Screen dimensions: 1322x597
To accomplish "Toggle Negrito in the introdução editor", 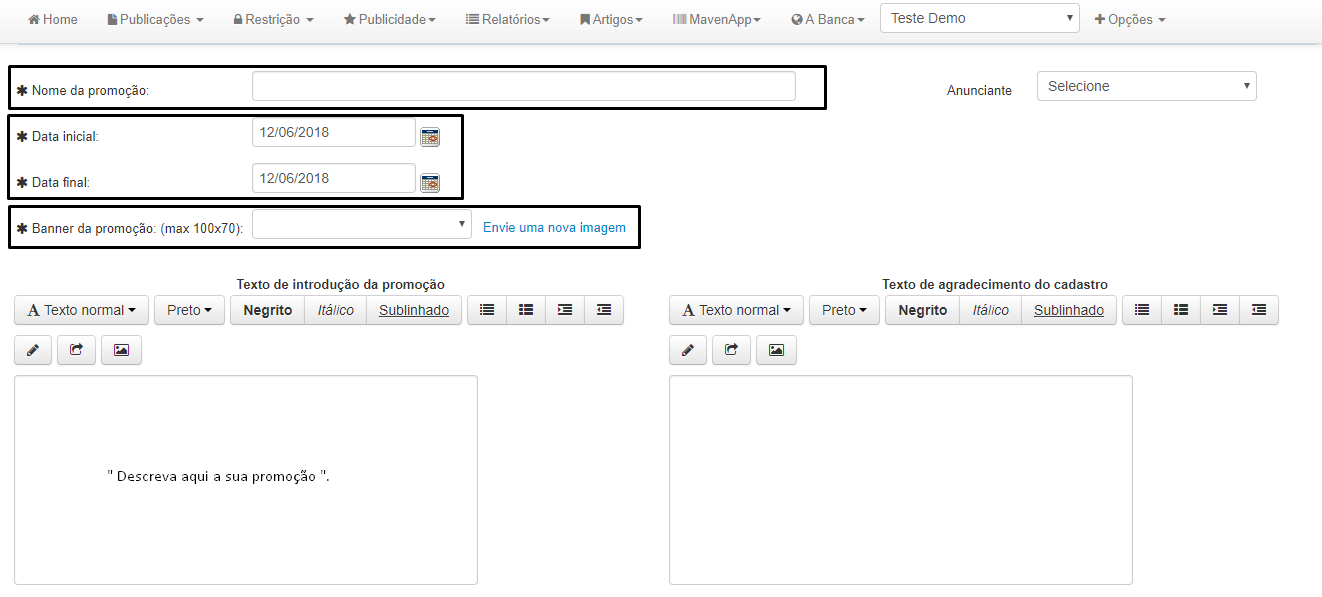I will click(267, 310).
